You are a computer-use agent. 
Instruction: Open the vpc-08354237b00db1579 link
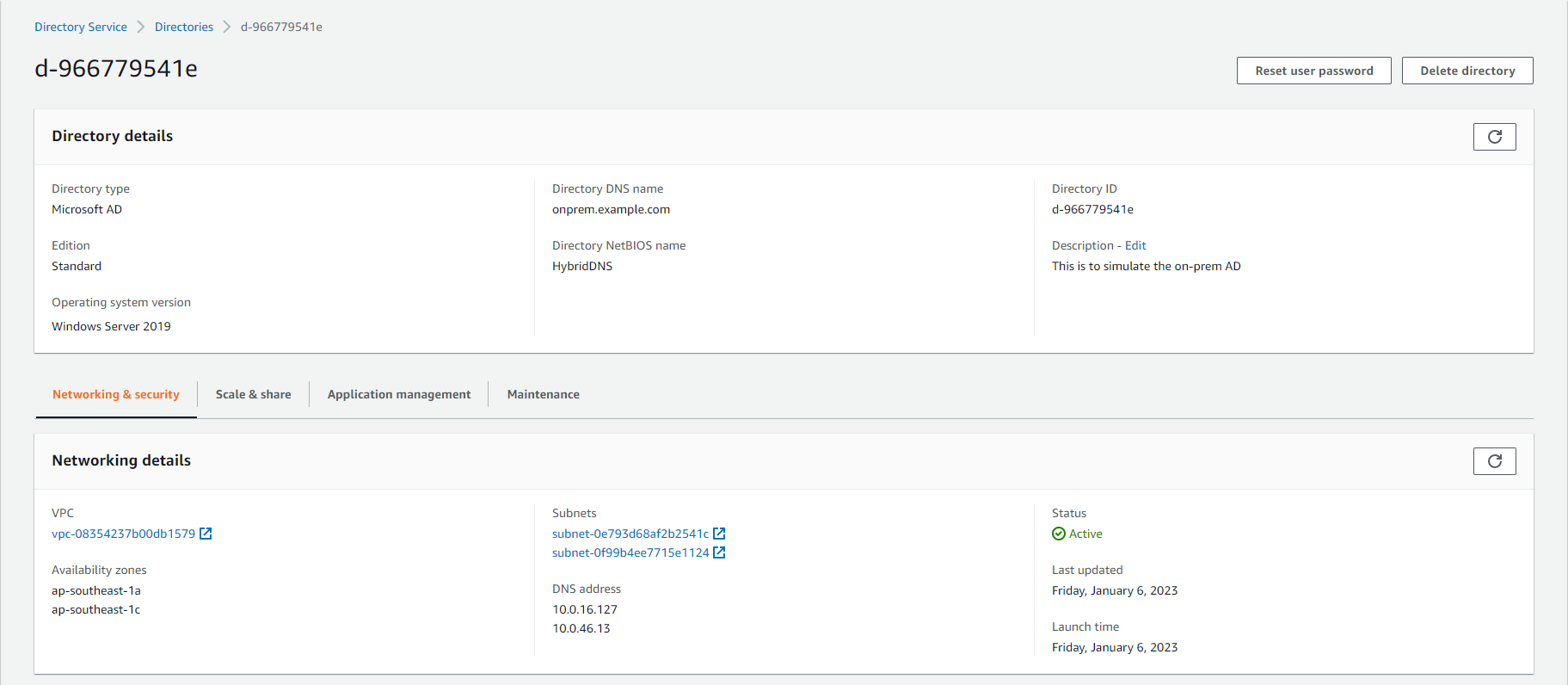click(123, 534)
